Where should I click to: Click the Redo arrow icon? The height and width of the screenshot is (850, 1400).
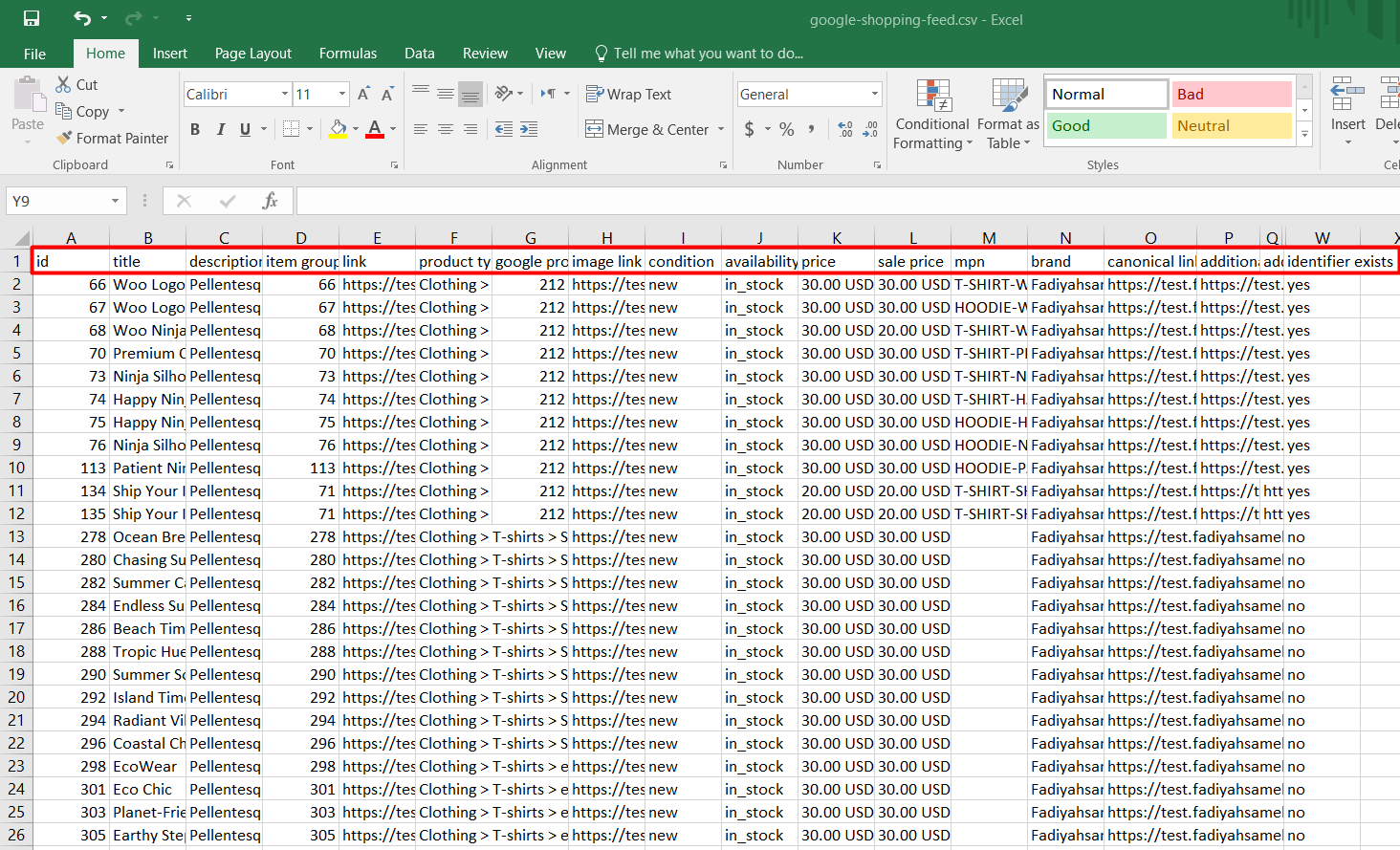pos(133,18)
